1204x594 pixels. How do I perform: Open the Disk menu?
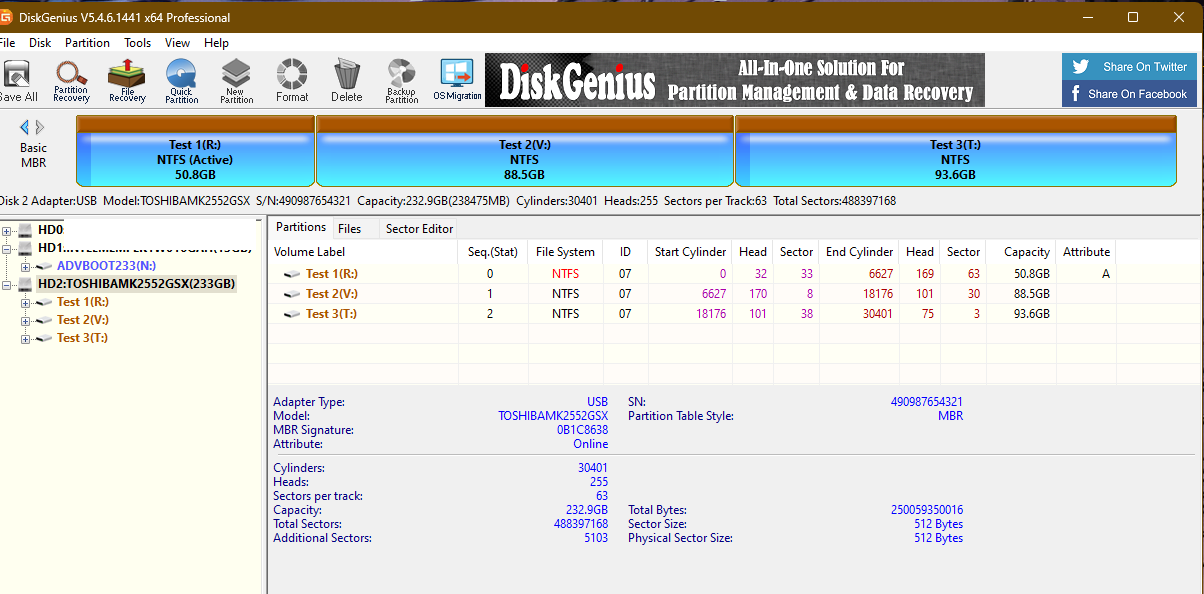point(40,43)
